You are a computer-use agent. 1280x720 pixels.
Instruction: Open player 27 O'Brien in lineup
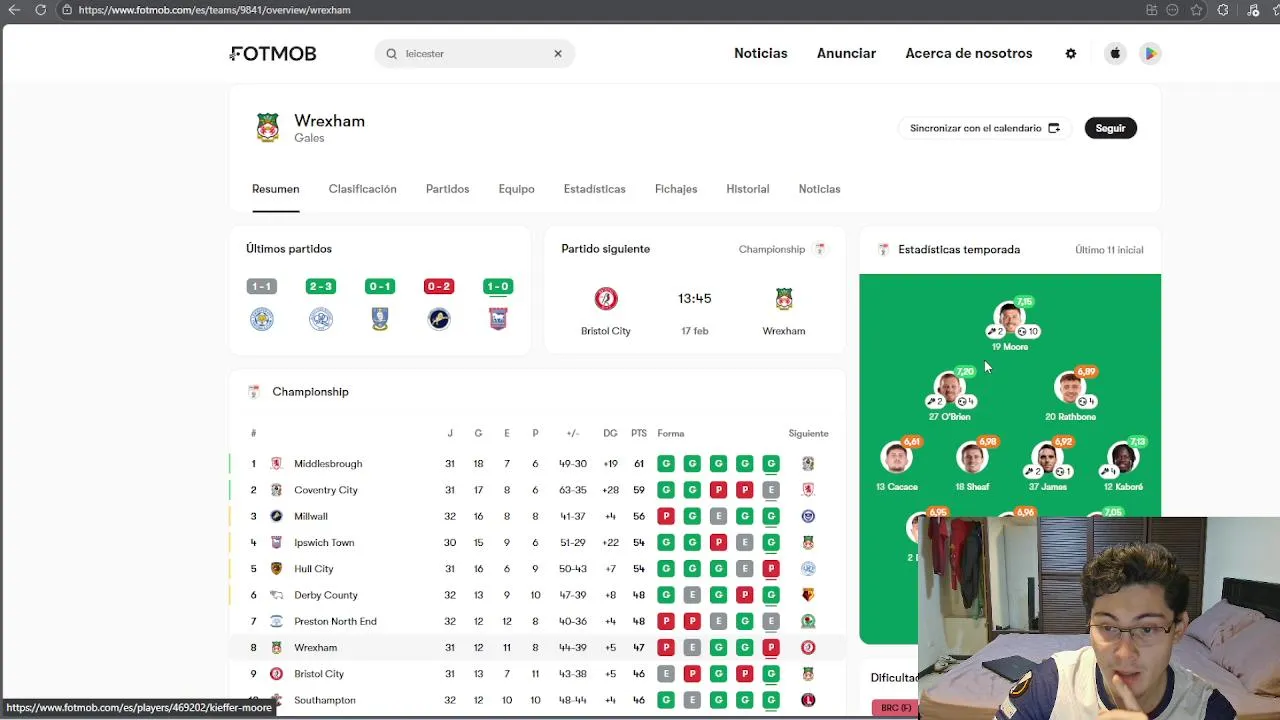(x=949, y=396)
